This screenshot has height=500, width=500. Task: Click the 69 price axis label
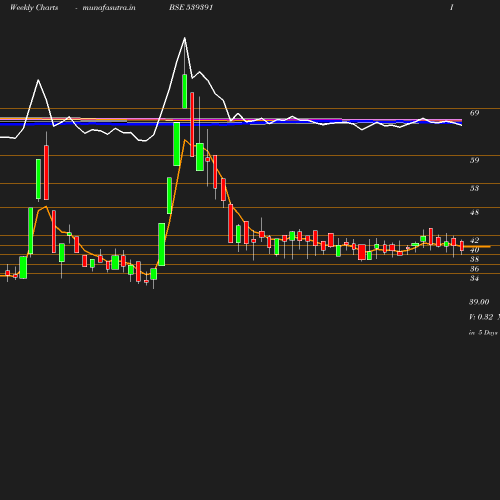click(474, 113)
